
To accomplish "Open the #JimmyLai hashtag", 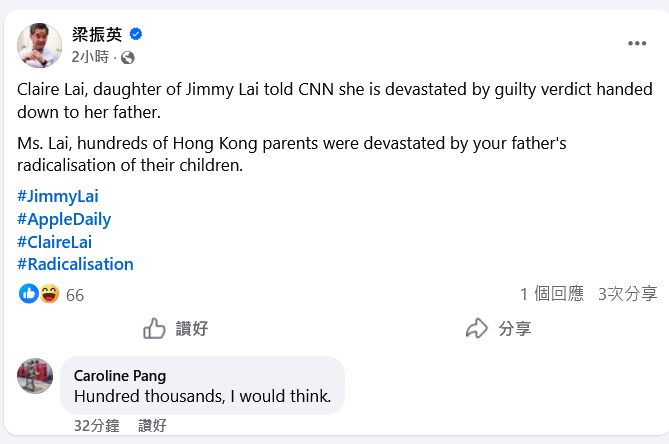I will coord(58,196).
